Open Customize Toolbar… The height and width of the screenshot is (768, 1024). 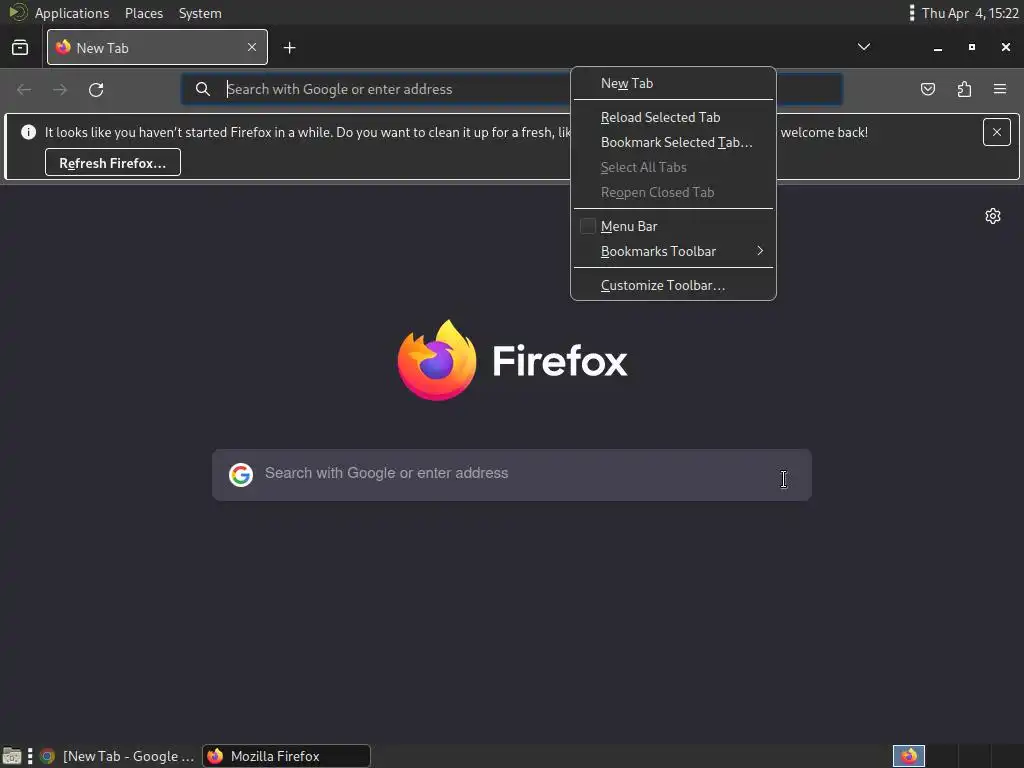(x=673, y=285)
